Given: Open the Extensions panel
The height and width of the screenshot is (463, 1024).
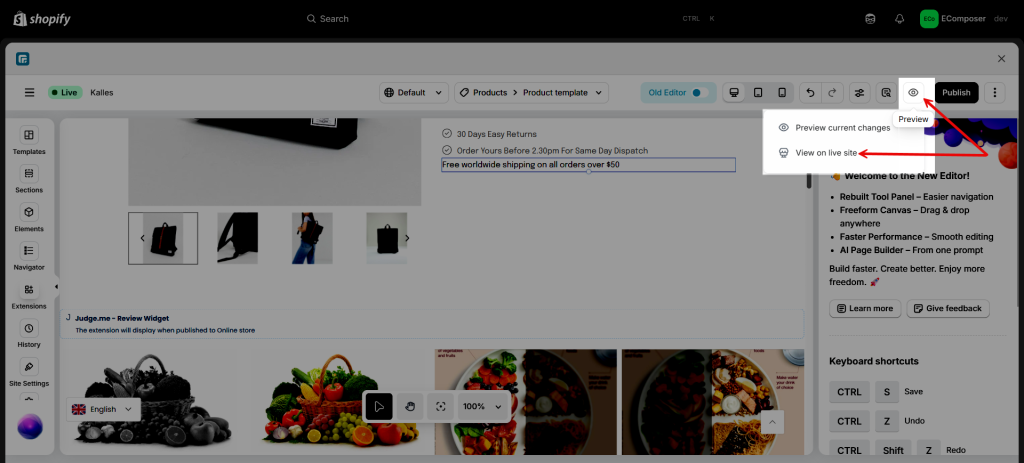Looking at the screenshot, I should pyautogui.click(x=29, y=295).
